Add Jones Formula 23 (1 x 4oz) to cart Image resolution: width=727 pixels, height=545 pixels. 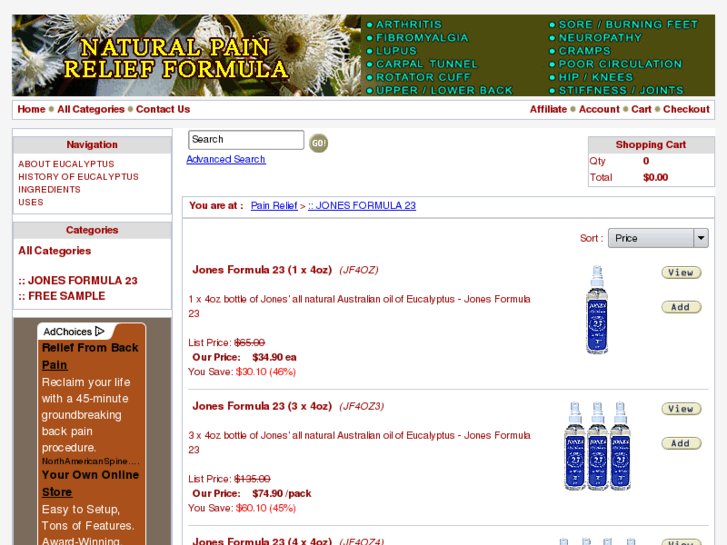[x=681, y=307]
